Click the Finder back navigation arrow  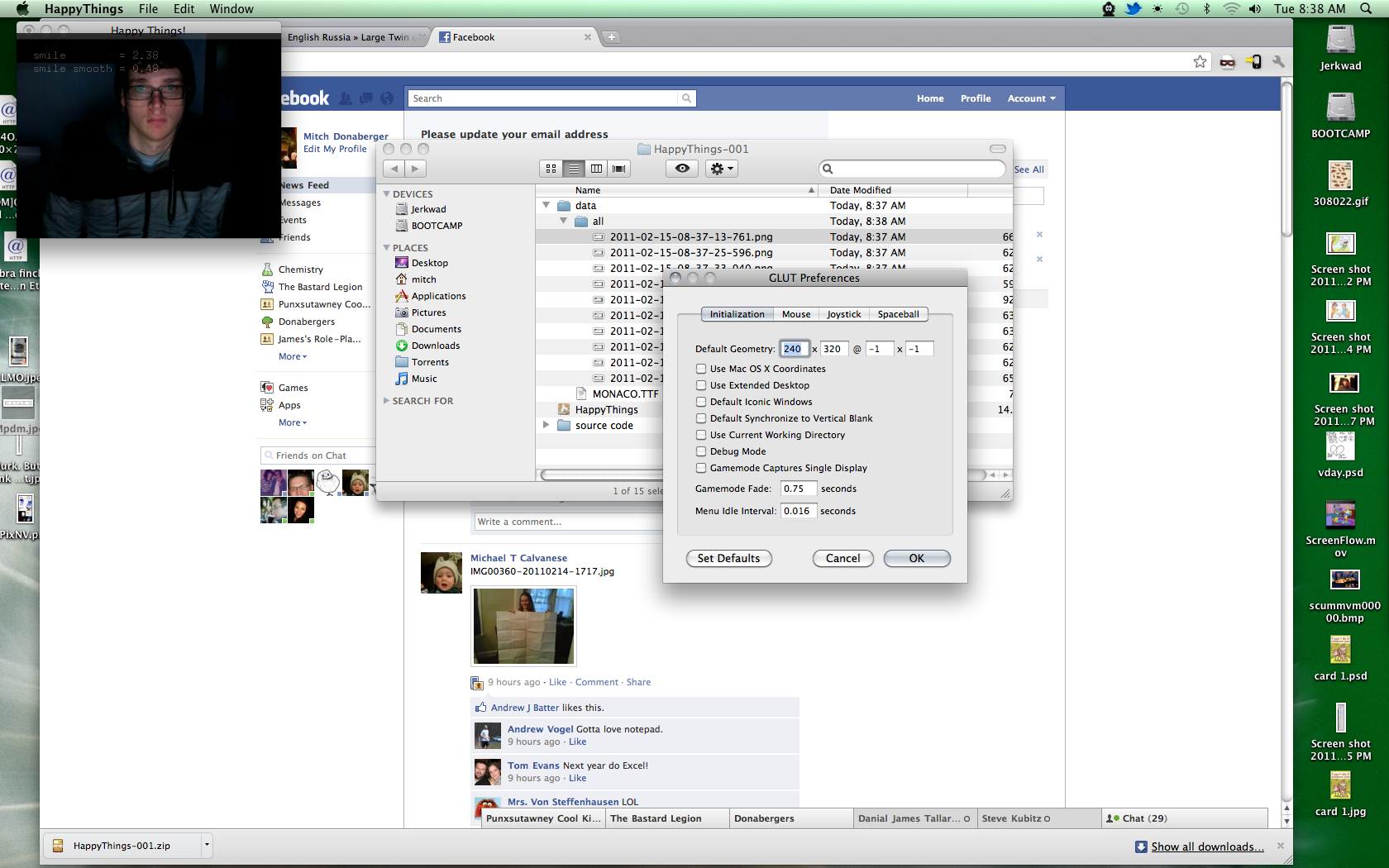[x=394, y=169]
